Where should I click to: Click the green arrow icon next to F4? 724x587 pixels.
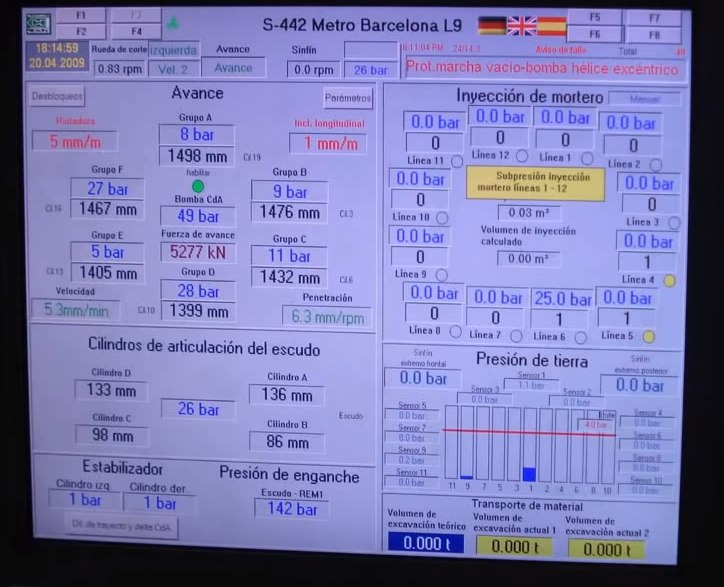[x=173, y=23]
